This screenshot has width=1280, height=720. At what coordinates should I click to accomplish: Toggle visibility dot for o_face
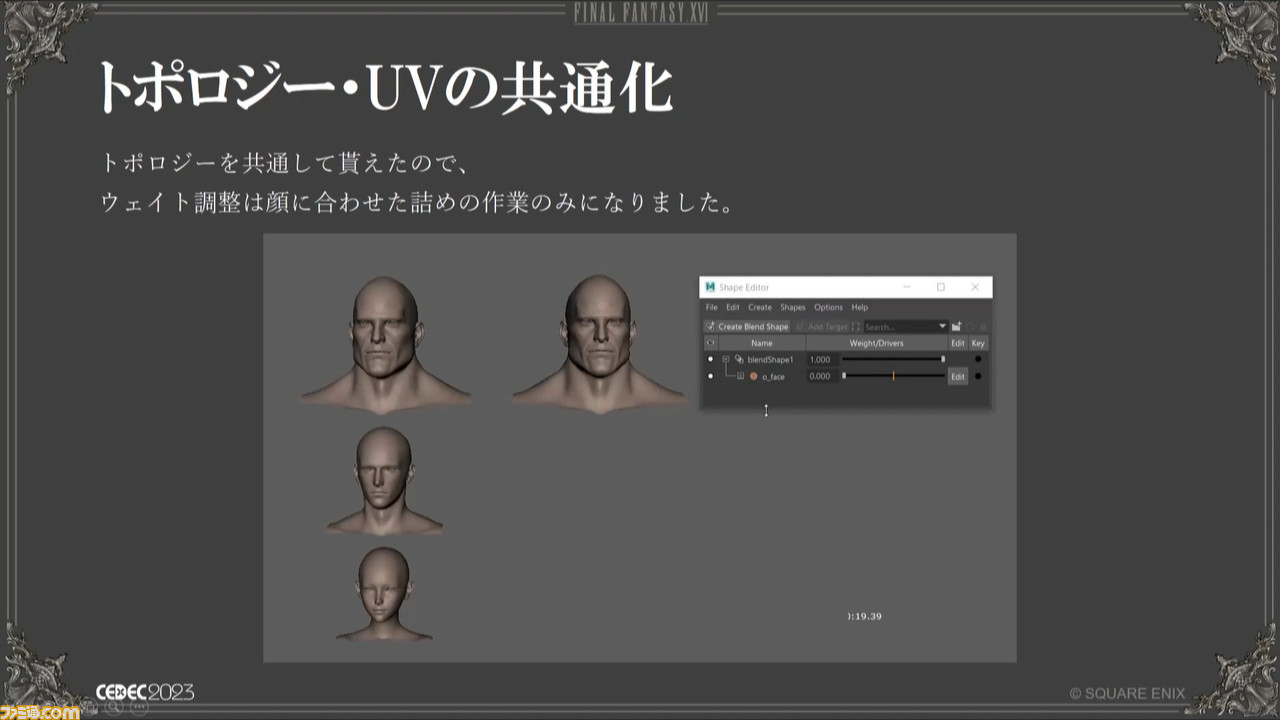(x=711, y=376)
